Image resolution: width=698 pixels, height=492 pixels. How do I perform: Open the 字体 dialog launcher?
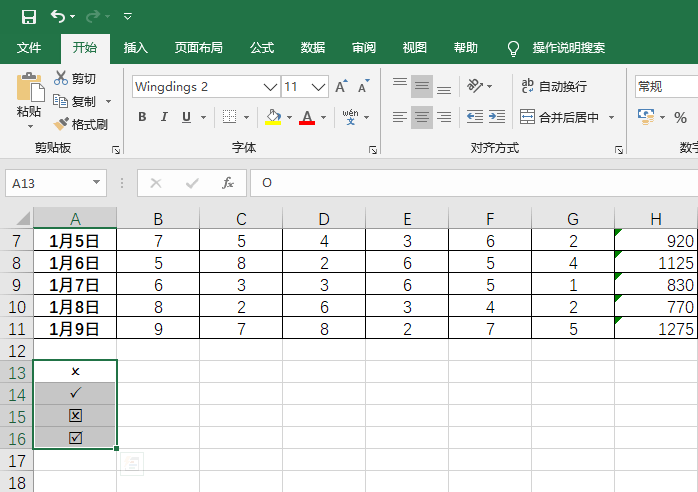click(373, 150)
